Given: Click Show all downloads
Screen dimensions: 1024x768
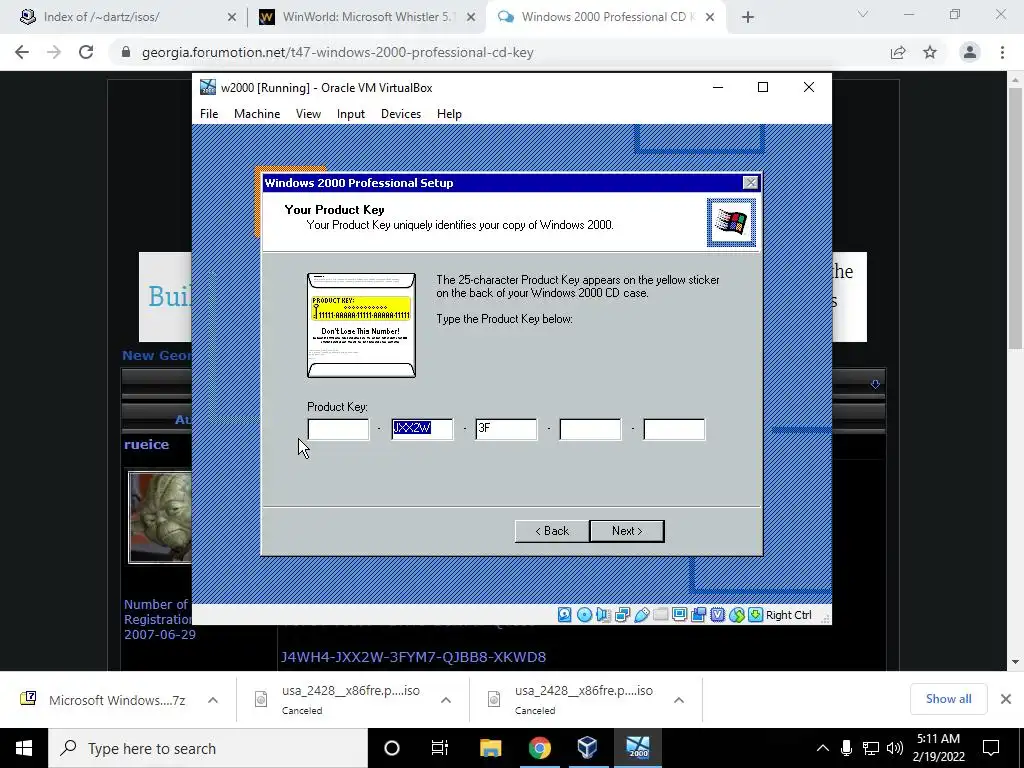Looking at the screenshot, I should (948, 699).
